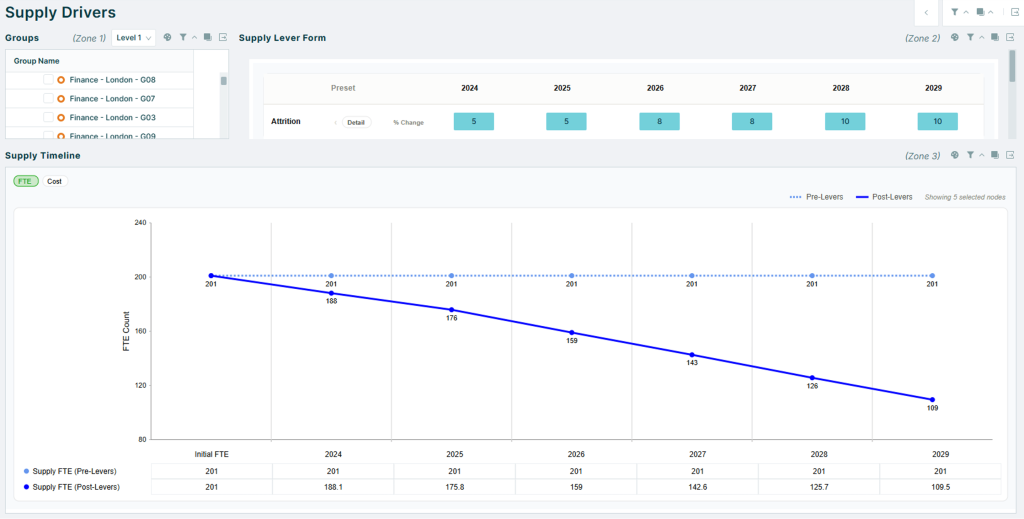
Task: Click orange circle icon for Finance - London - G07
Action: point(61,99)
